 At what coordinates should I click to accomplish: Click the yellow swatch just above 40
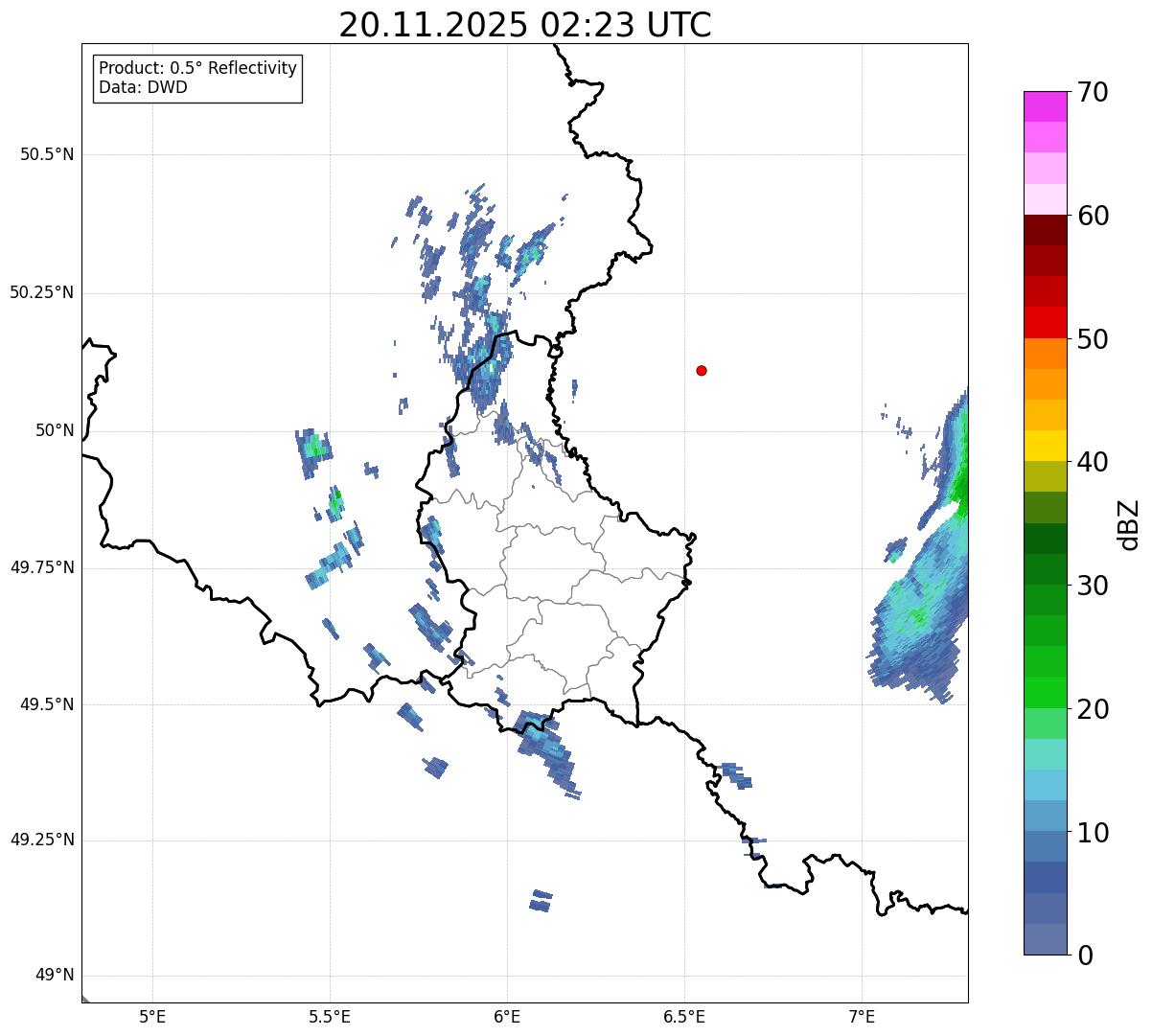pyautogui.click(x=1045, y=446)
